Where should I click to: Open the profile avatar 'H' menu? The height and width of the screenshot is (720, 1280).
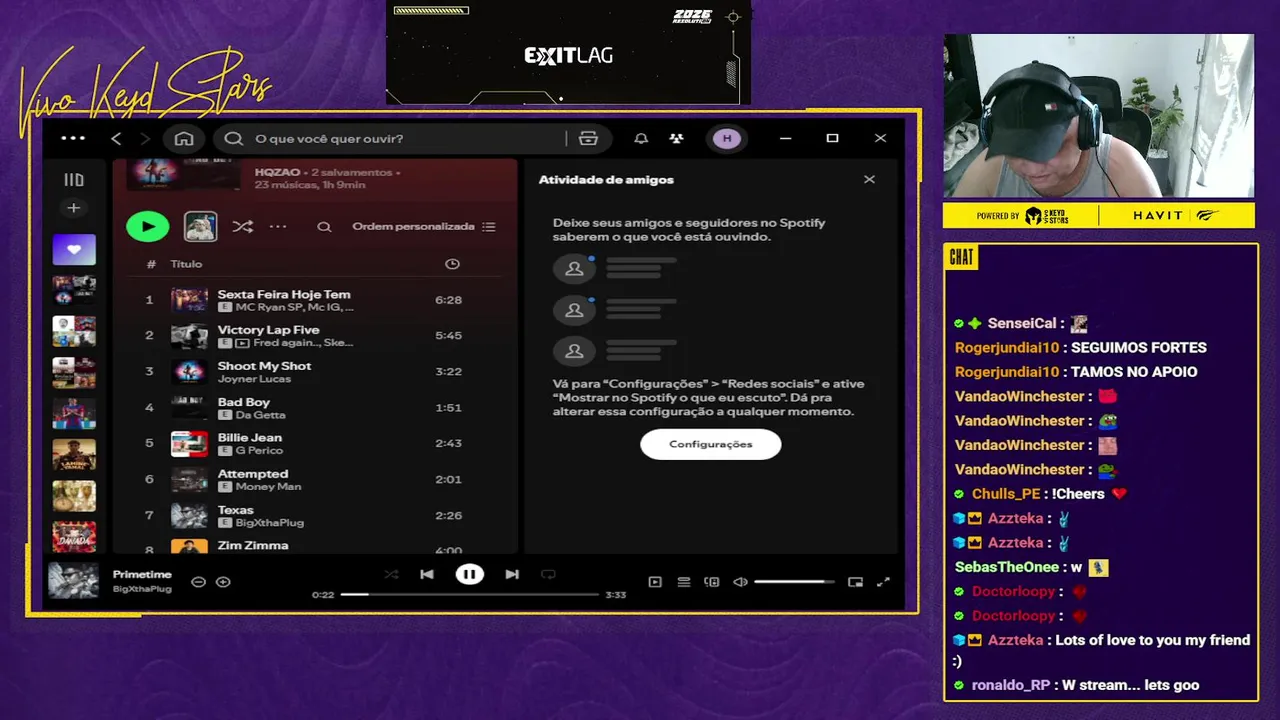click(x=727, y=138)
